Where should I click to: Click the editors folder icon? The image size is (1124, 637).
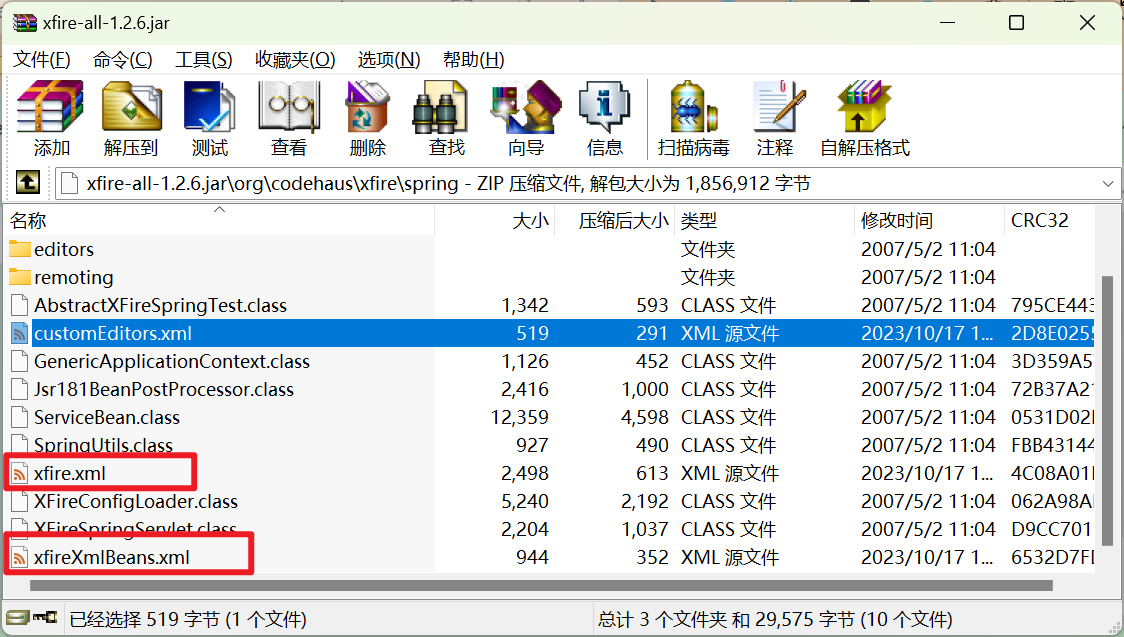(20, 249)
